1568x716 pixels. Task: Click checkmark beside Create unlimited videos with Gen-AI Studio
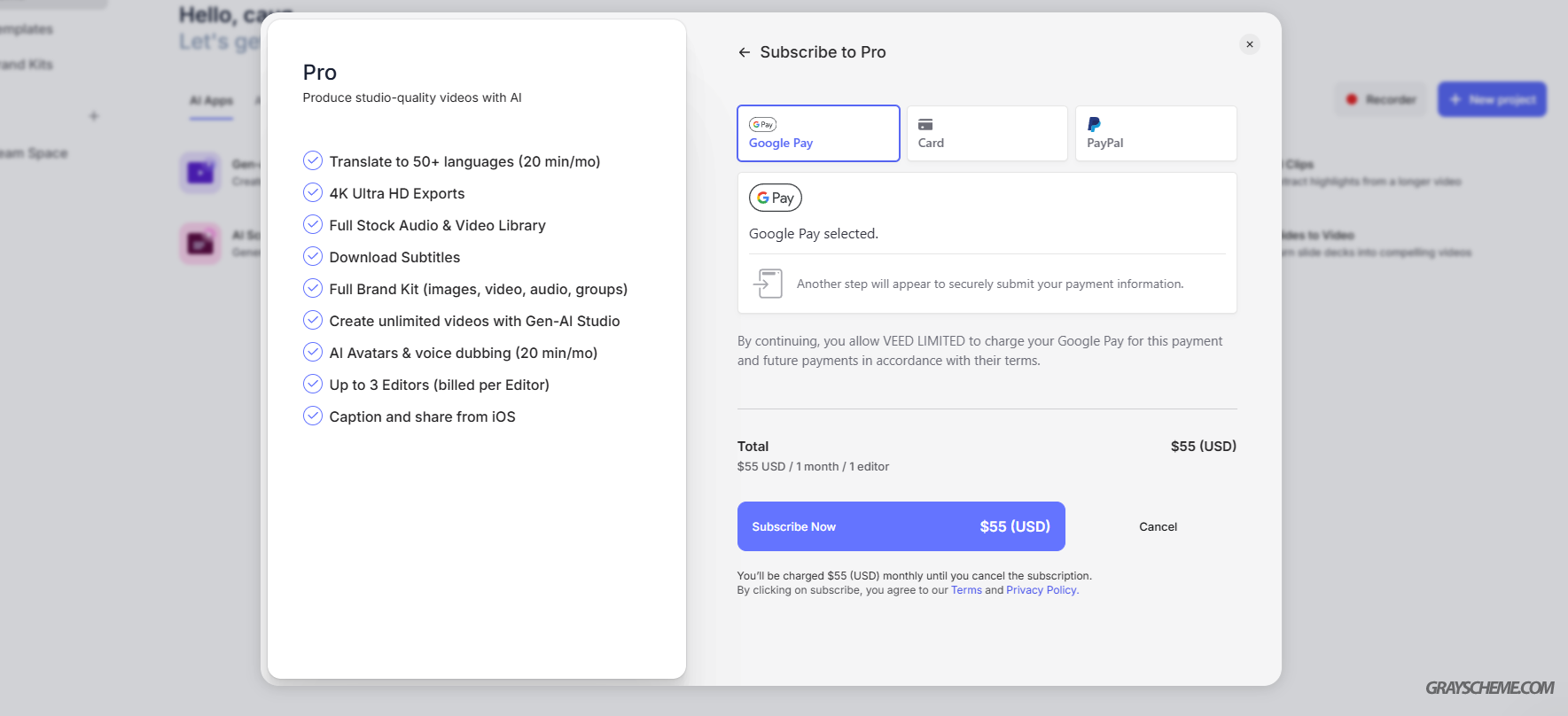pos(313,320)
